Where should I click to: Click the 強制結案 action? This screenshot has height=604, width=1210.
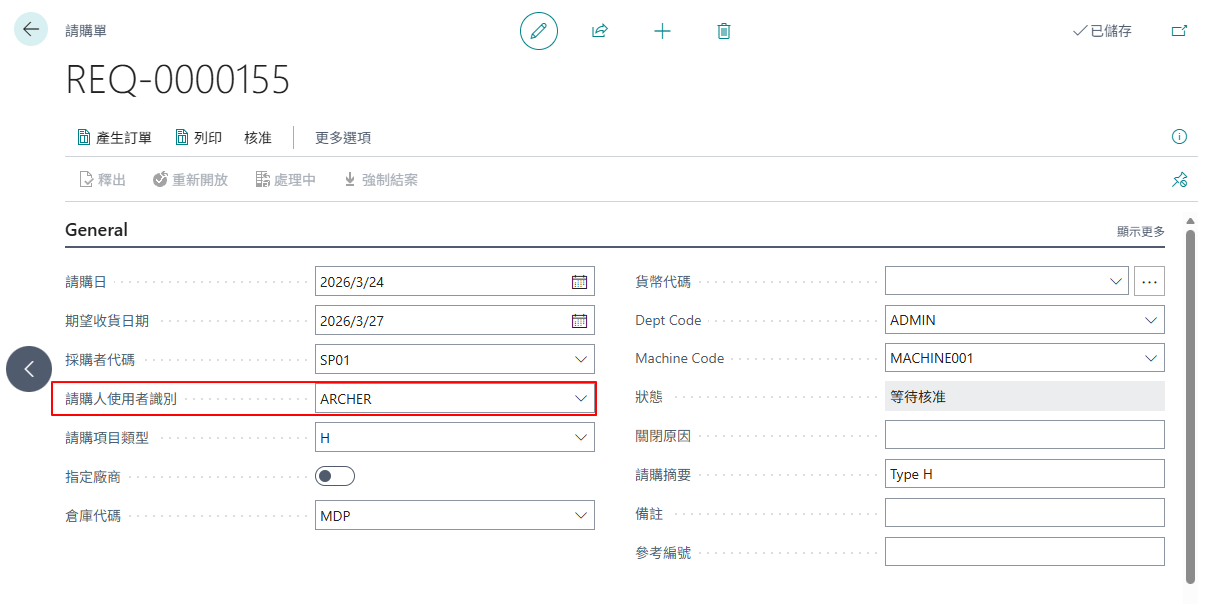coord(380,180)
